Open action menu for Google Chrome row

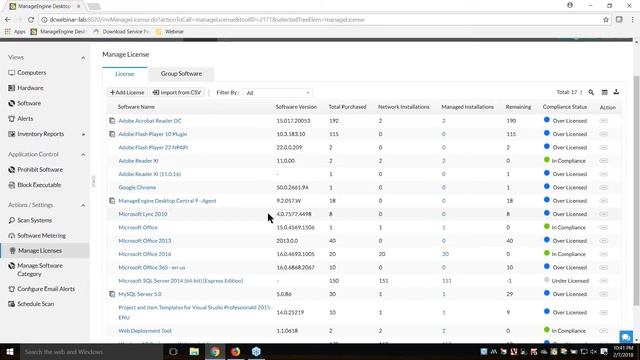(604, 187)
